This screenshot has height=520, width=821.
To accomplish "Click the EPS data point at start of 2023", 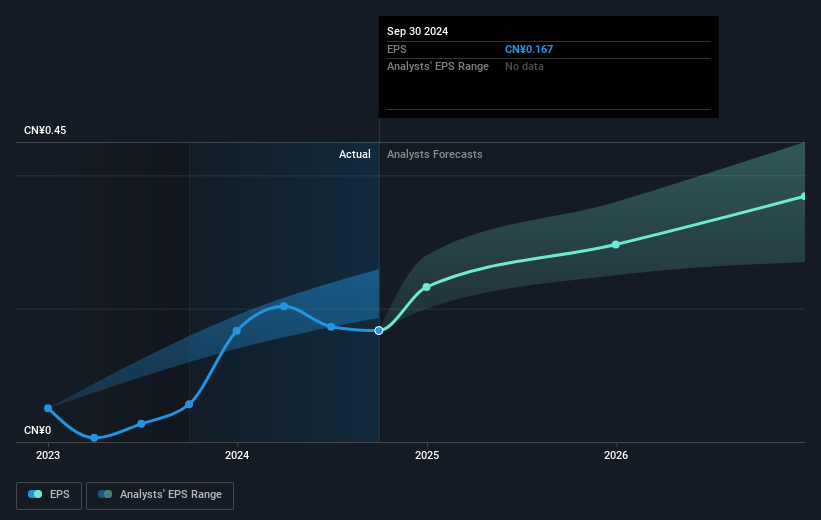I will coord(48,408).
